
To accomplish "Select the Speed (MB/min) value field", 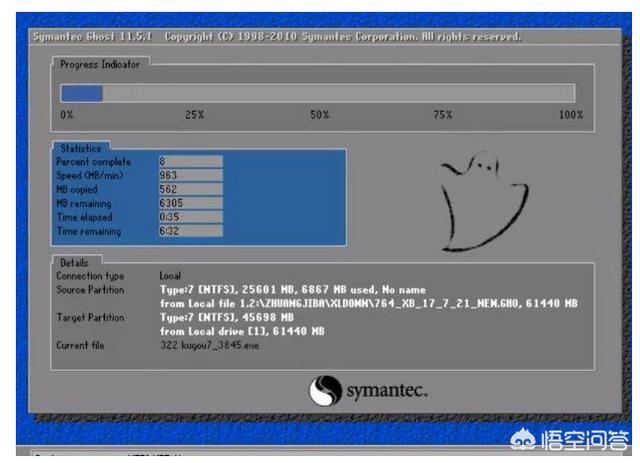I will pos(190,174).
